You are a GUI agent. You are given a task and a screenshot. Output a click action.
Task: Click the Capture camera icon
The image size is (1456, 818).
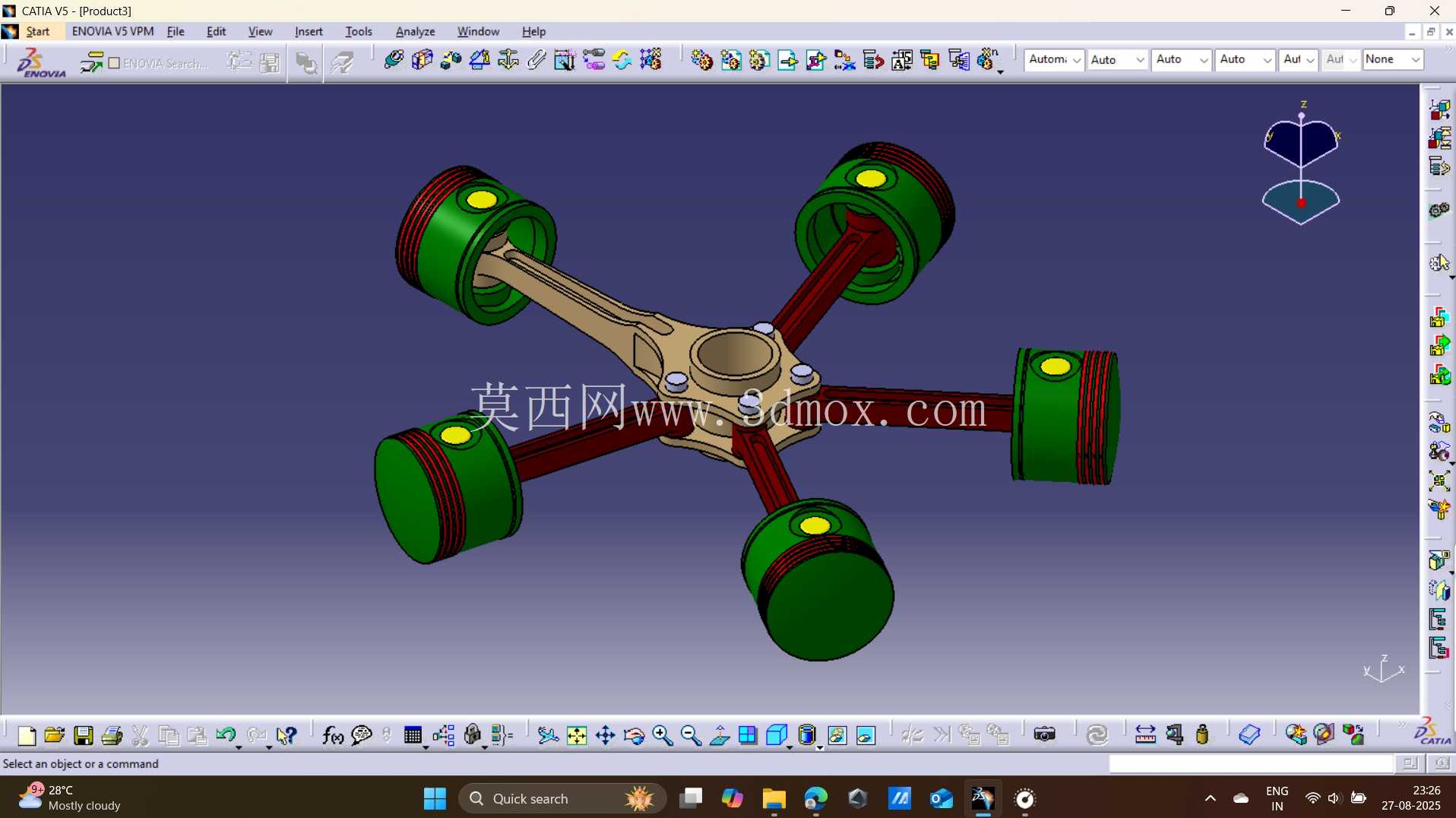1045,734
